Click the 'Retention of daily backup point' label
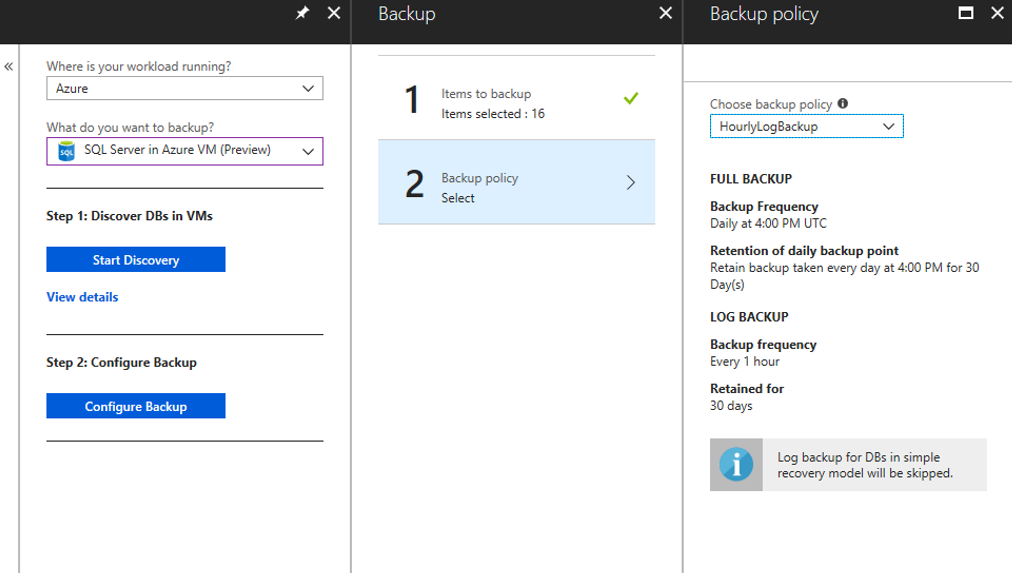1012x573 pixels. [804, 250]
